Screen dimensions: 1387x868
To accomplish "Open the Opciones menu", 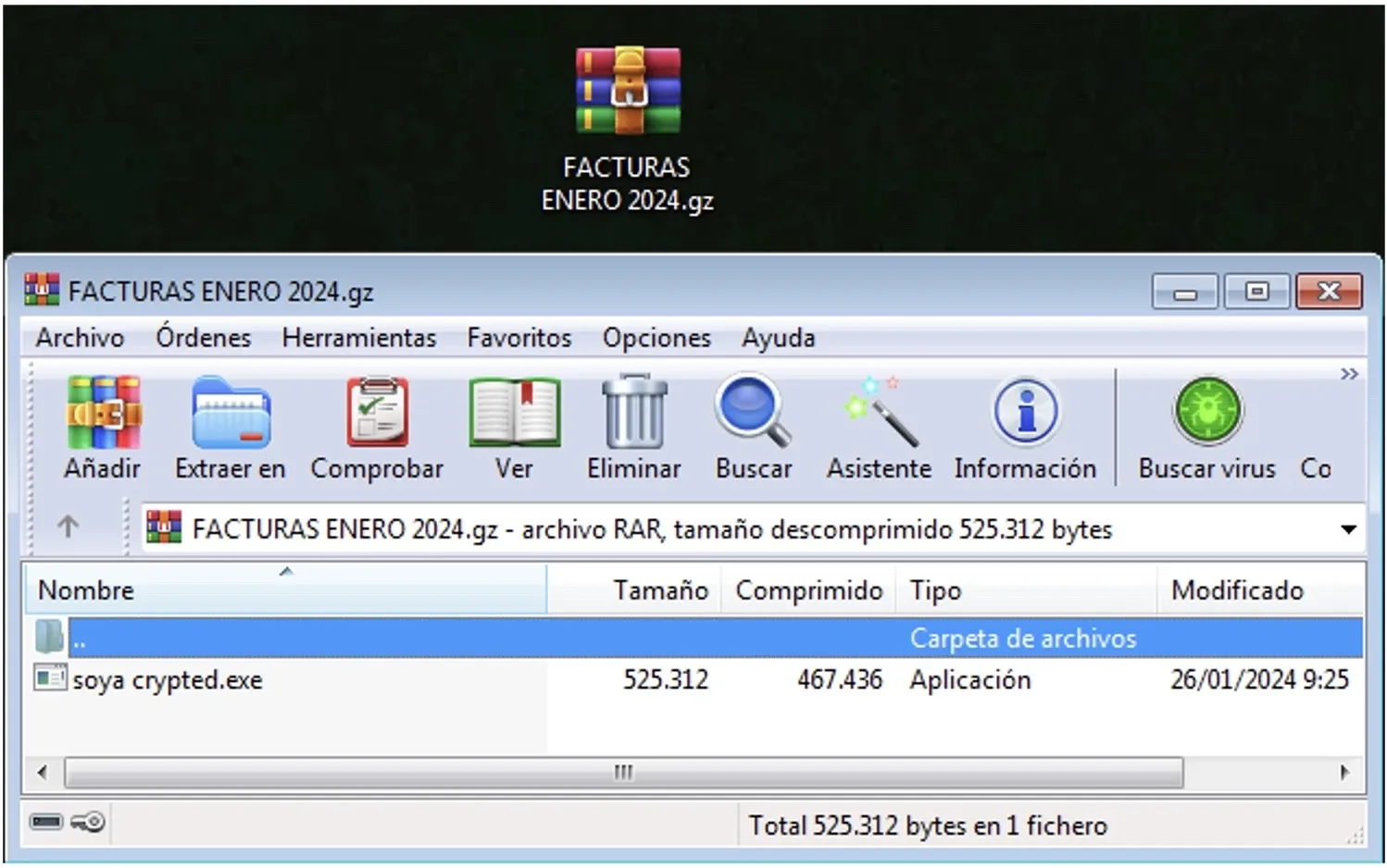I will point(656,338).
